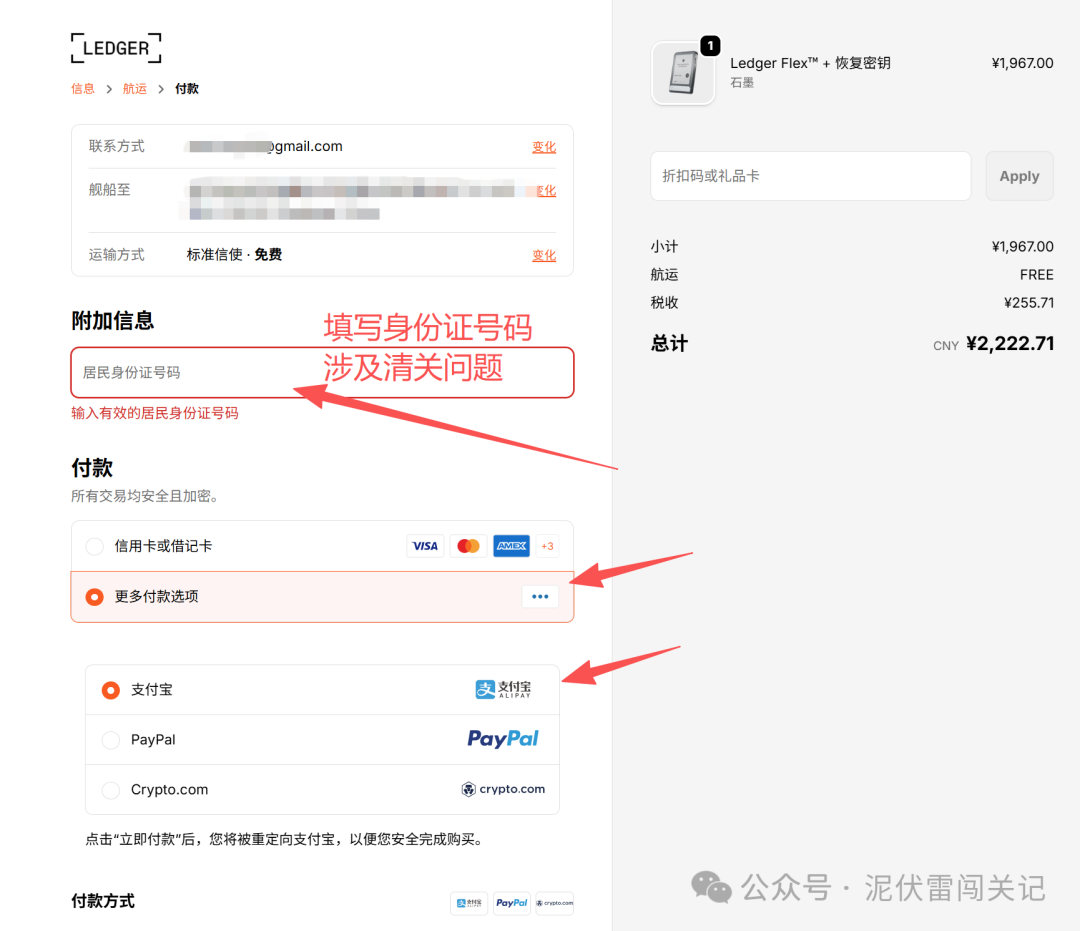Viewport: 1080px width, 931px height.
Task: Expand the +3 extra card types
Action: click(x=547, y=546)
